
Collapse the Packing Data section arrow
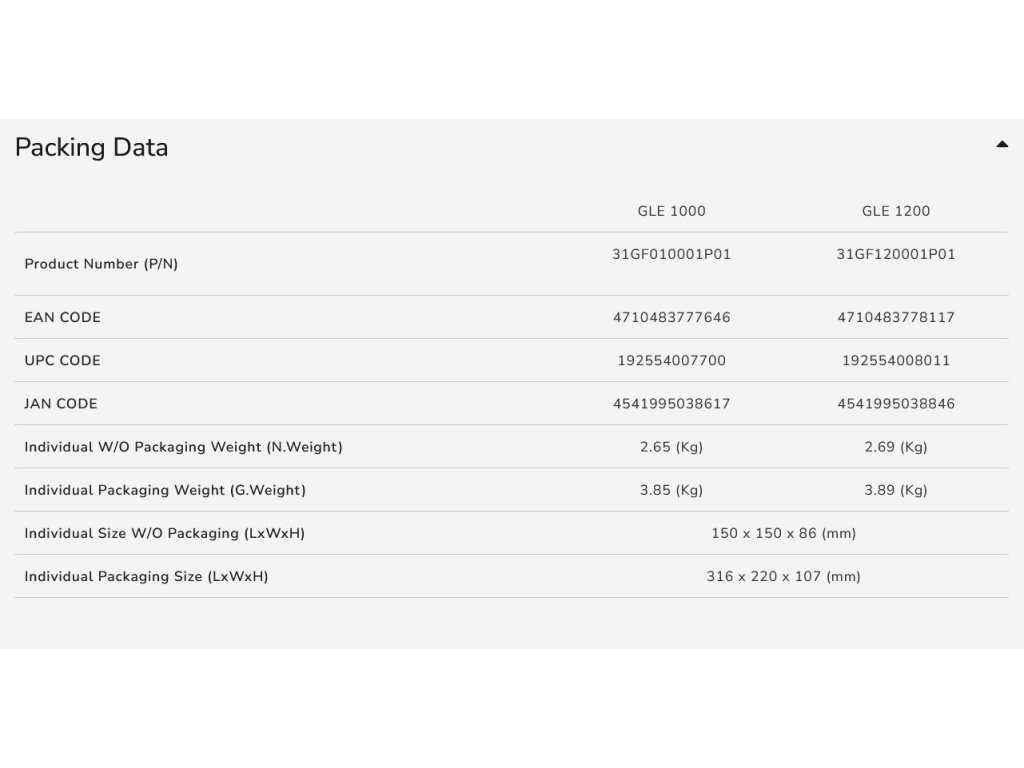1002,145
